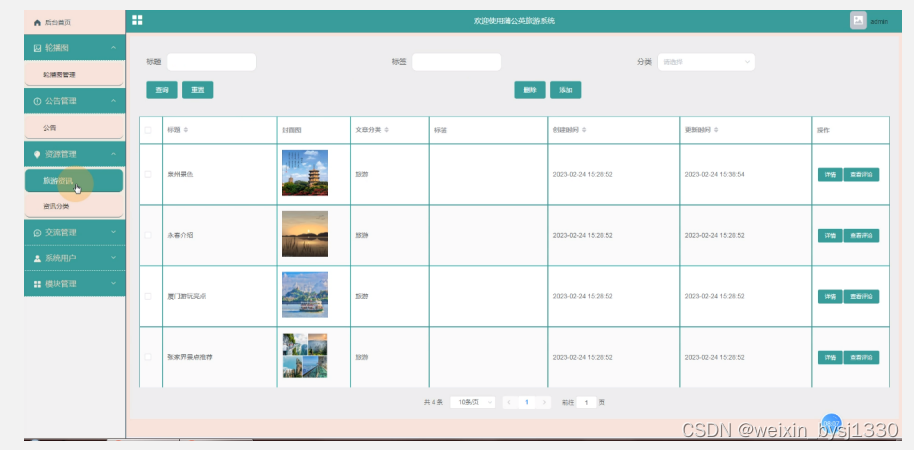Click the admin avatar image icon
This screenshot has height=450, width=914.
pos(858,20)
